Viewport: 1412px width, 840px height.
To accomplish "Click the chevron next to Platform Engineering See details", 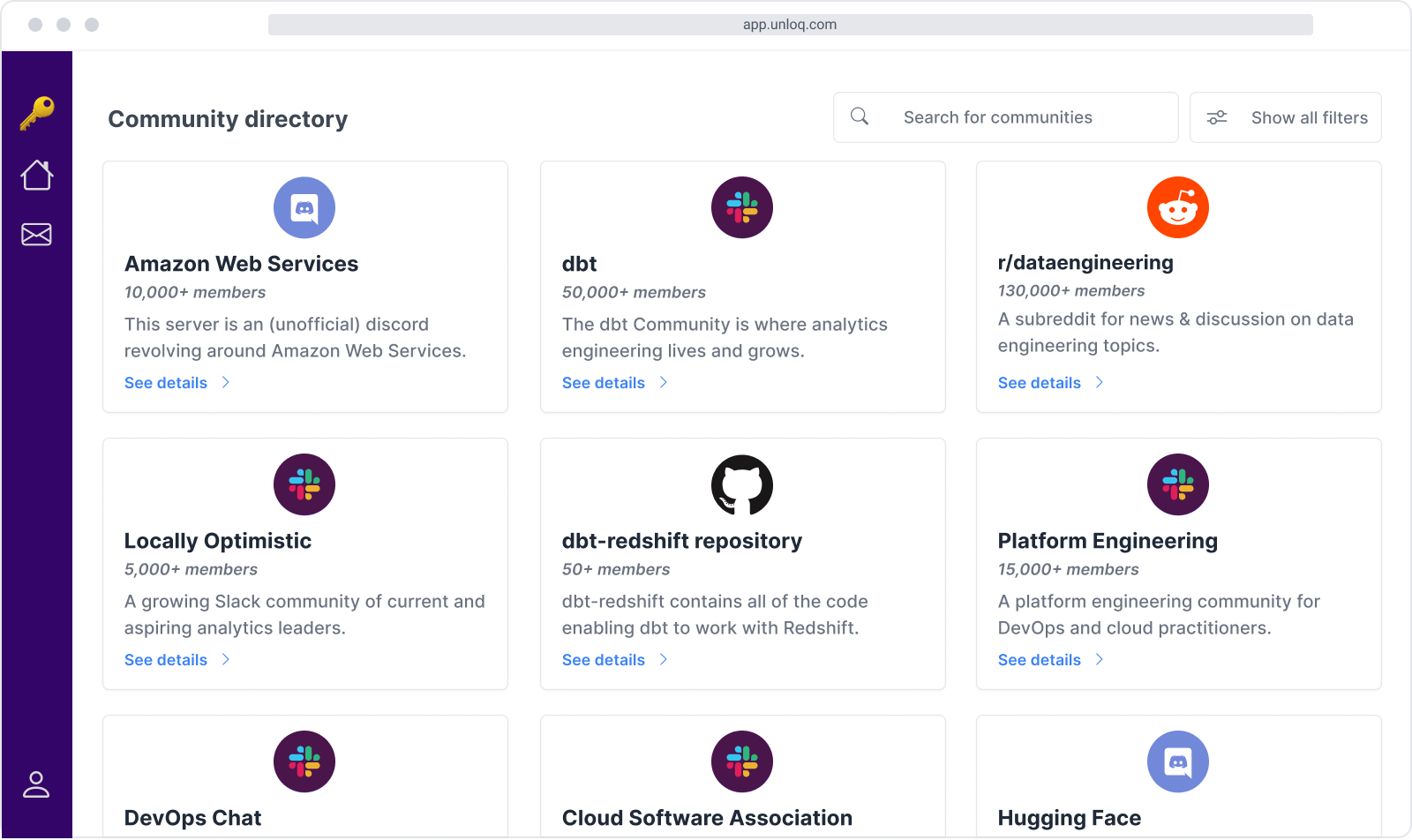I will pyautogui.click(x=1100, y=659).
